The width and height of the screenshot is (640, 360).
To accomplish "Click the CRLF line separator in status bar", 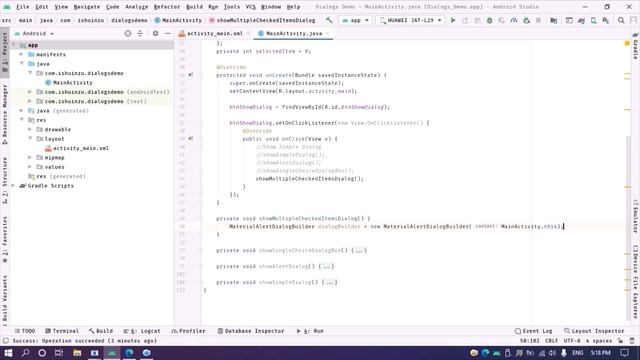I will (x=551, y=341).
